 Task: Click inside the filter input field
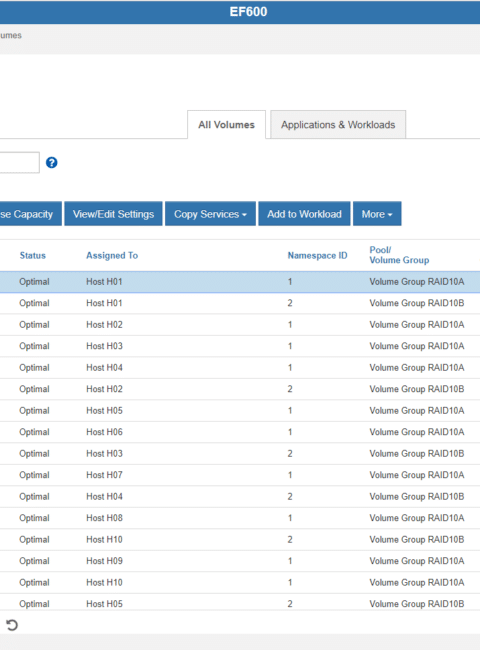pos(19,162)
